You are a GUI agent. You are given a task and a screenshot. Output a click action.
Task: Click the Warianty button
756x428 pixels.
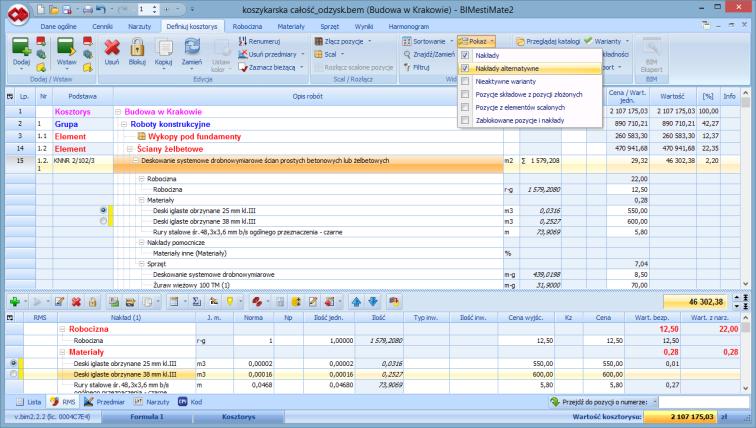click(607, 41)
